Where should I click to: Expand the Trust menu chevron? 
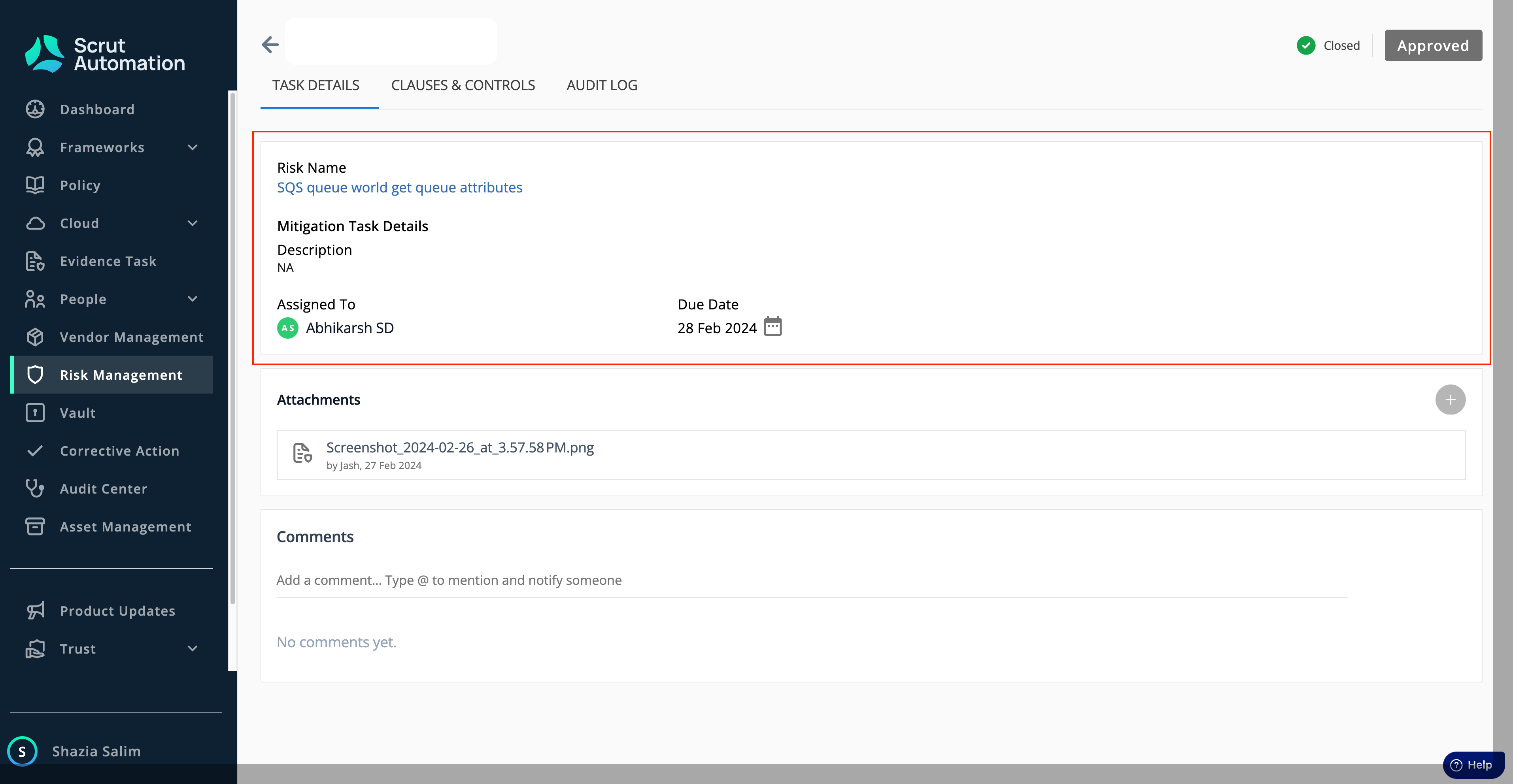(x=193, y=649)
